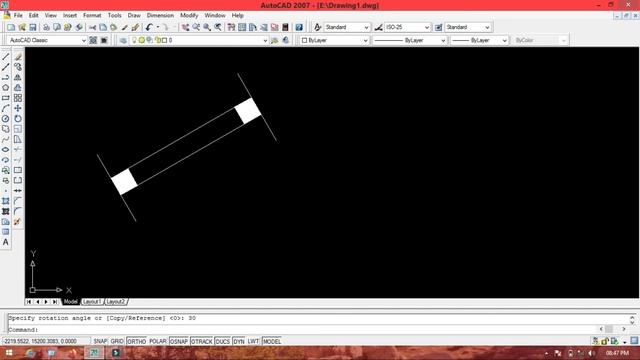Select the Mirror modify tool
Image resolution: width=640 pixels, height=360 pixels.
(x=18, y=77)
